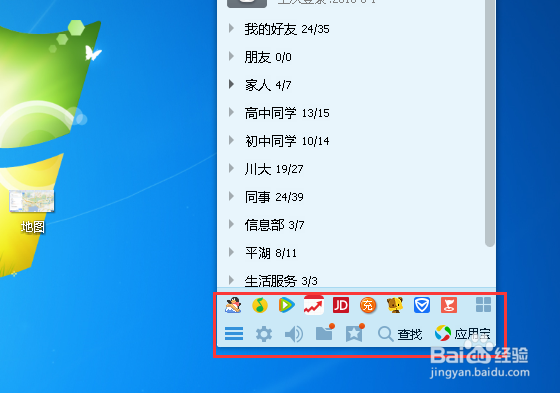Open the file manager folder icon

(325, 333)
